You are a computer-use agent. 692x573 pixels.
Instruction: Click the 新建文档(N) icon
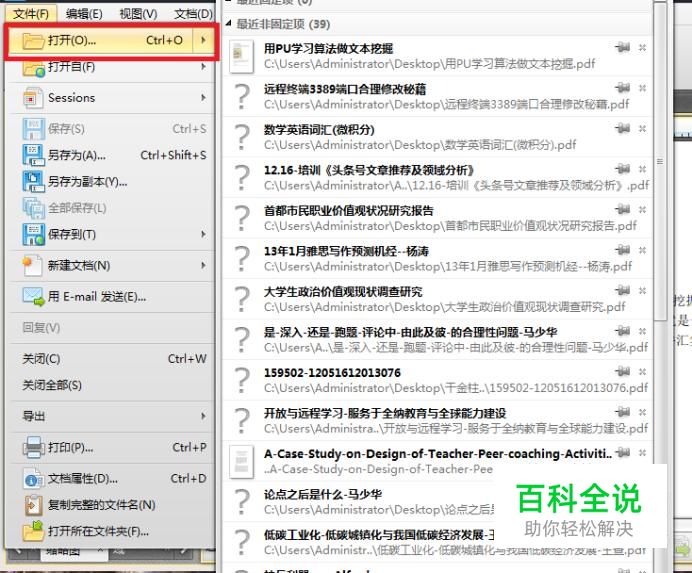pos(33,266)
